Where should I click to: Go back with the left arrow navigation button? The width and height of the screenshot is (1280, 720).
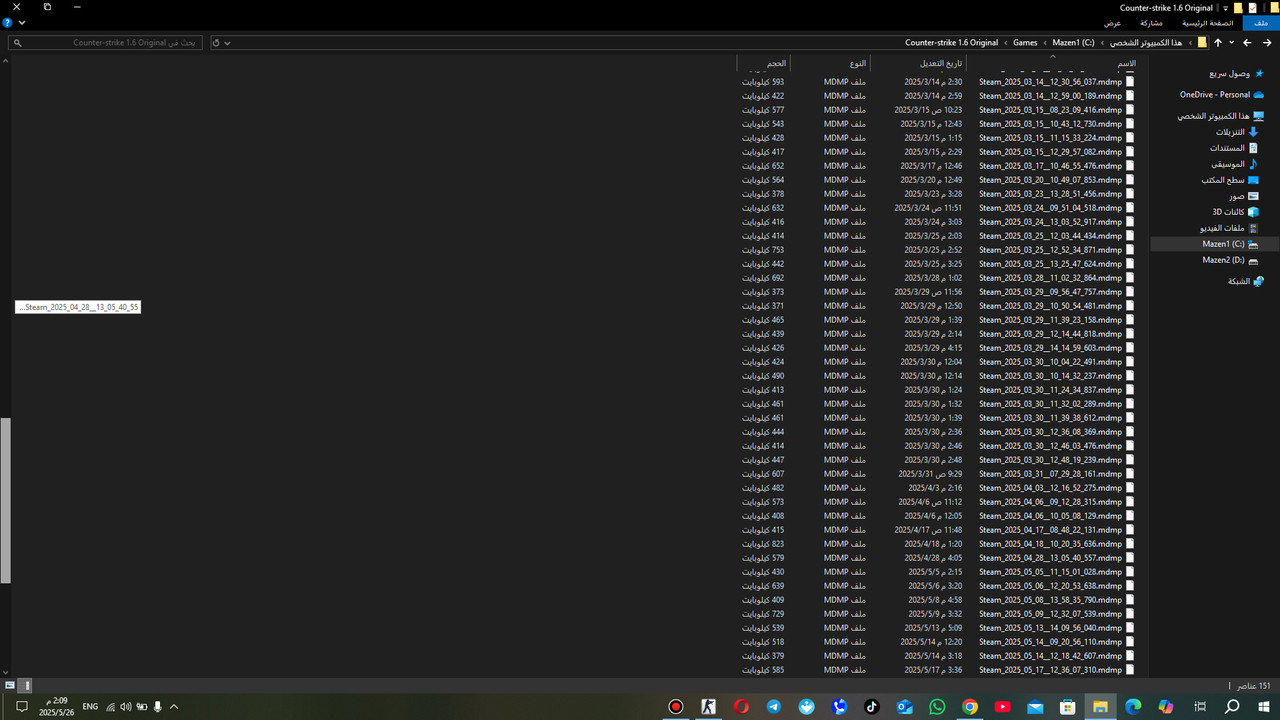point(1247,43)
